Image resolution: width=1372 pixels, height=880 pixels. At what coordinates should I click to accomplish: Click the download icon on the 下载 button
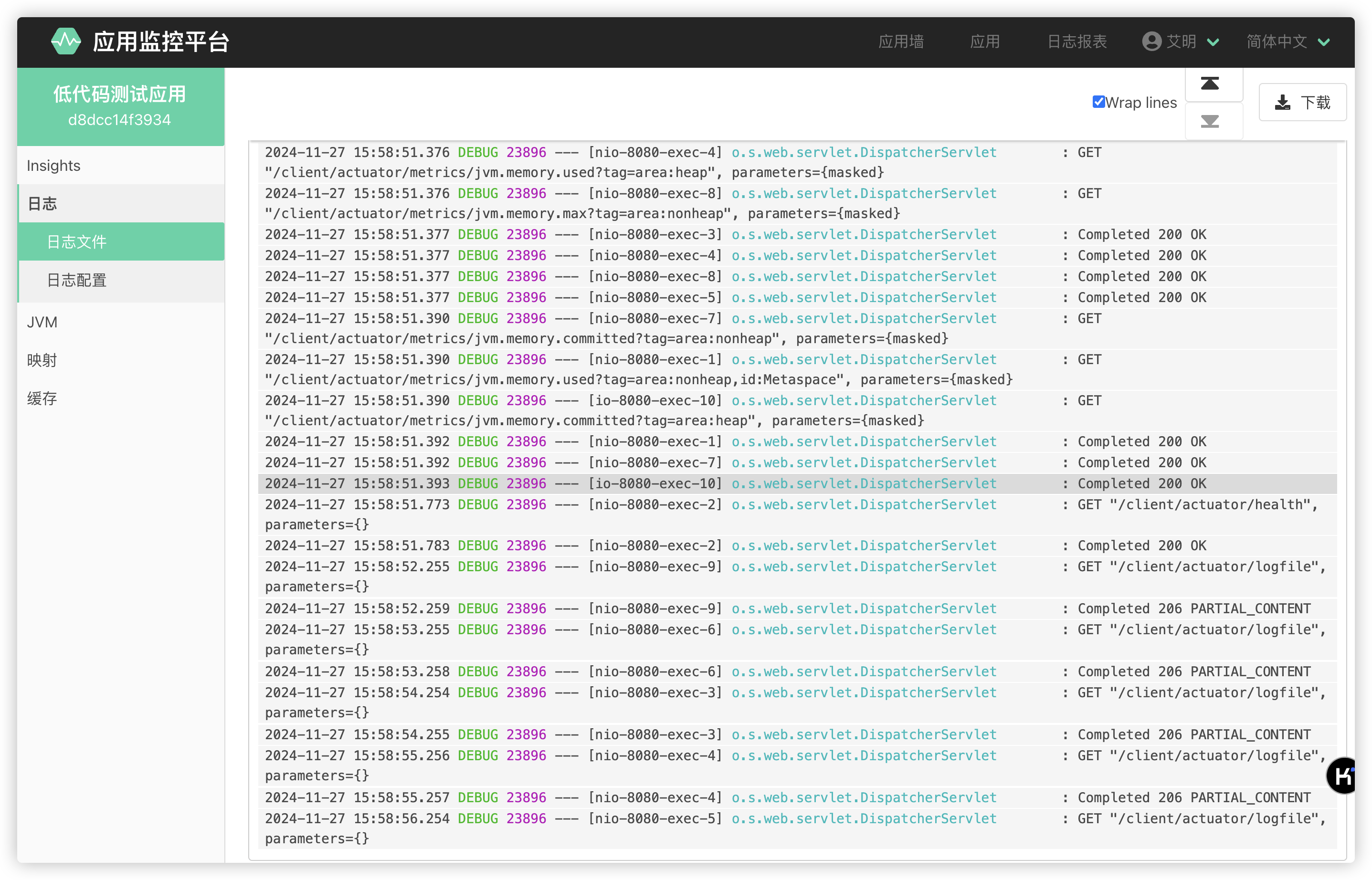click(1282, 103)
